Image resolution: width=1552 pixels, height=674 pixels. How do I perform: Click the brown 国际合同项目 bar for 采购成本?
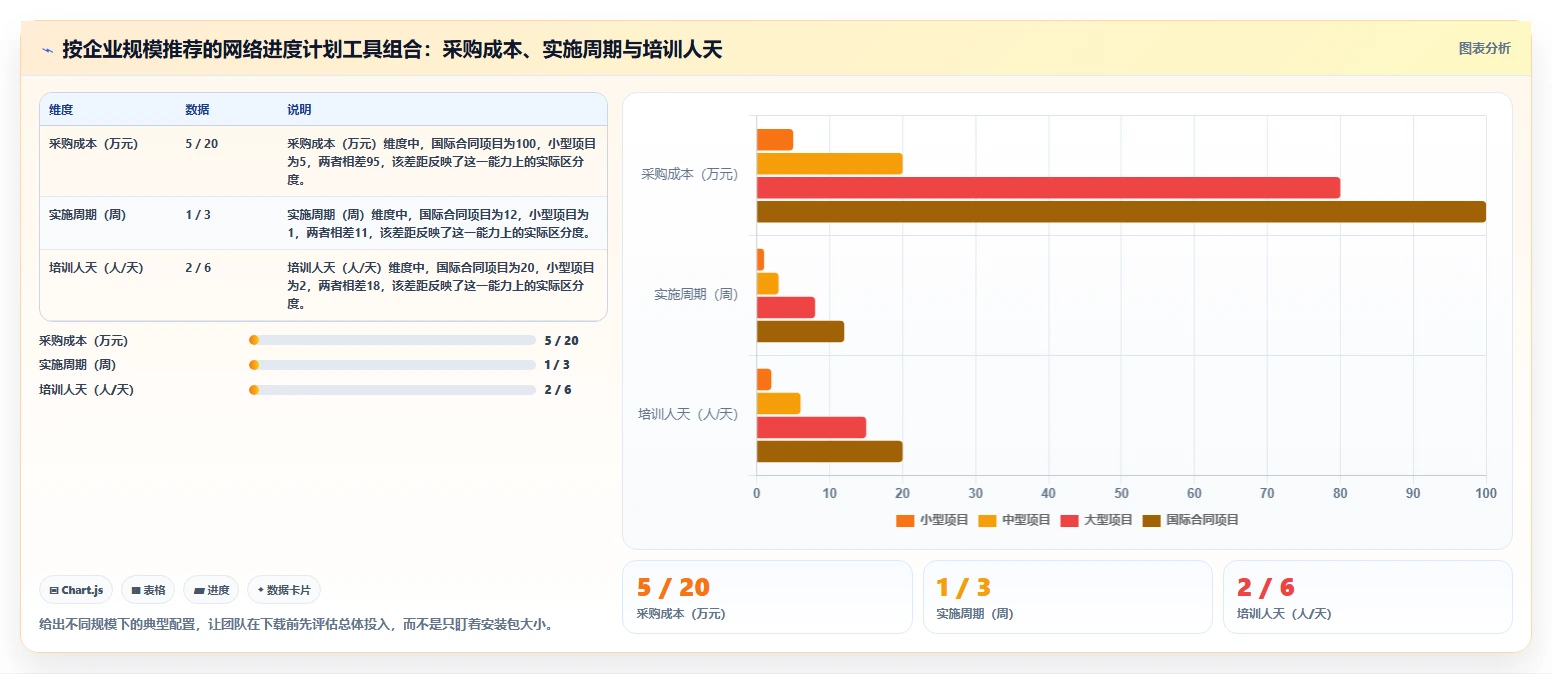click(1121, 212)
